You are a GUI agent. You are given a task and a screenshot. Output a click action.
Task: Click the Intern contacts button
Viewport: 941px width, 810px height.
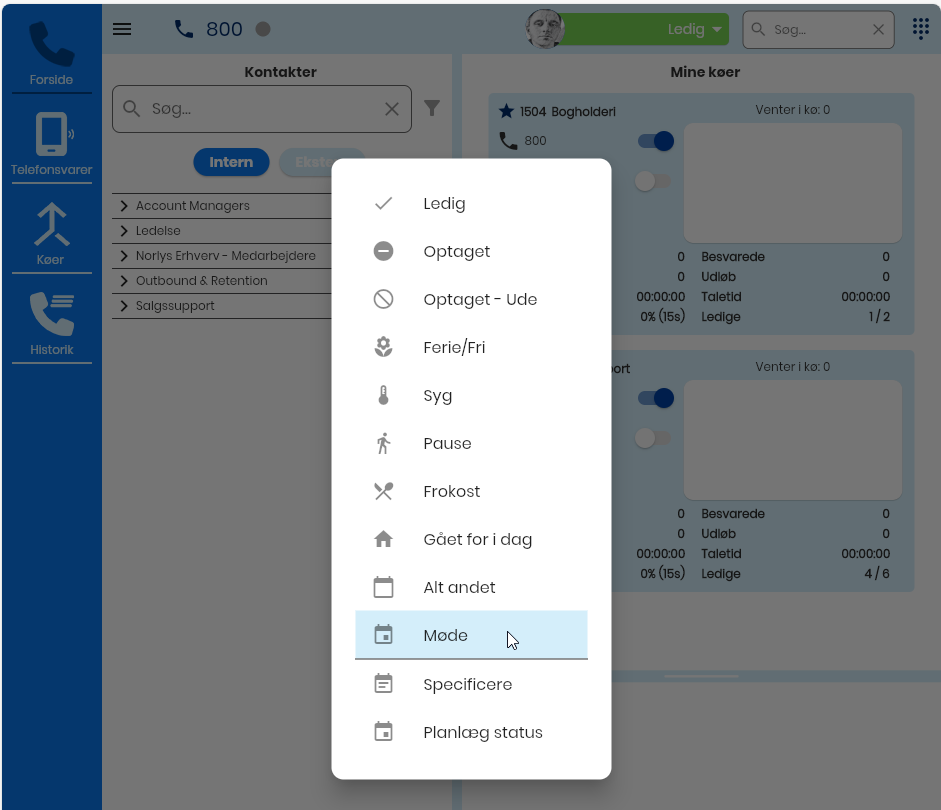(231, 162)
